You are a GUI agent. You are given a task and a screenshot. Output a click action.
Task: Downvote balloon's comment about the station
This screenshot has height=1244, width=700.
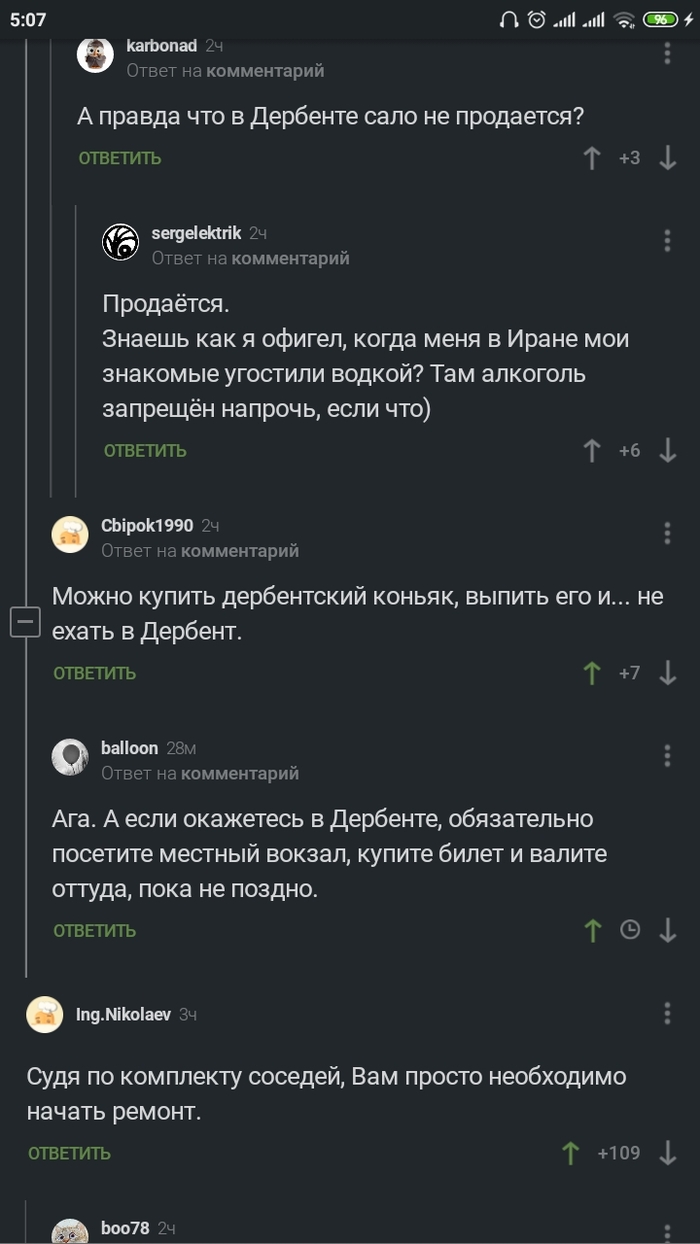pyautogui.click(x=668, y=930)
